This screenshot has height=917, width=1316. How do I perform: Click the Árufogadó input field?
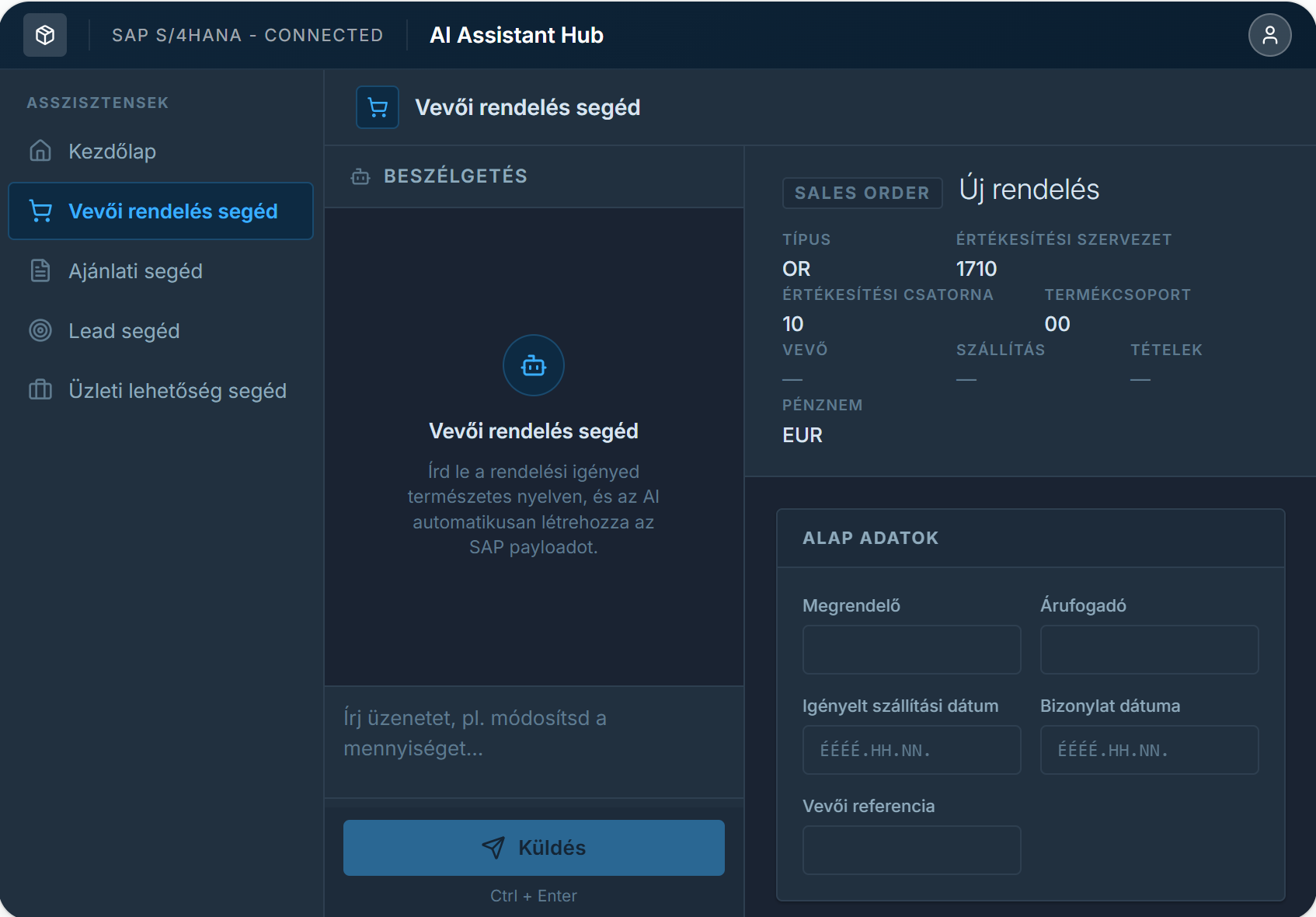[1149, 650]
